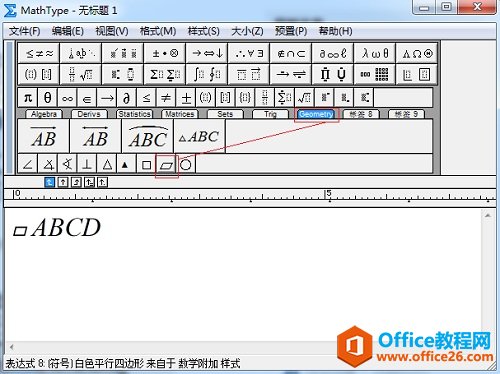Open the relational symbols palette (≤≠≈)
This screenshot has width=500, height=374.
[x=39, y=53]
